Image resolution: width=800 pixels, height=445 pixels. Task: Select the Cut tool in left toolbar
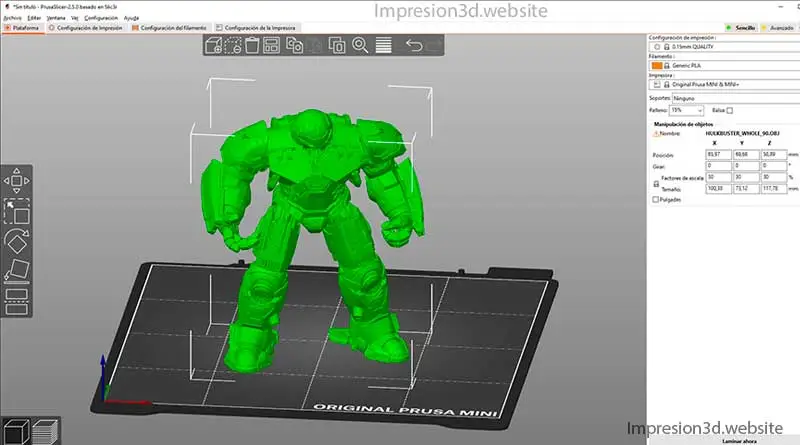tap(16, 301)
